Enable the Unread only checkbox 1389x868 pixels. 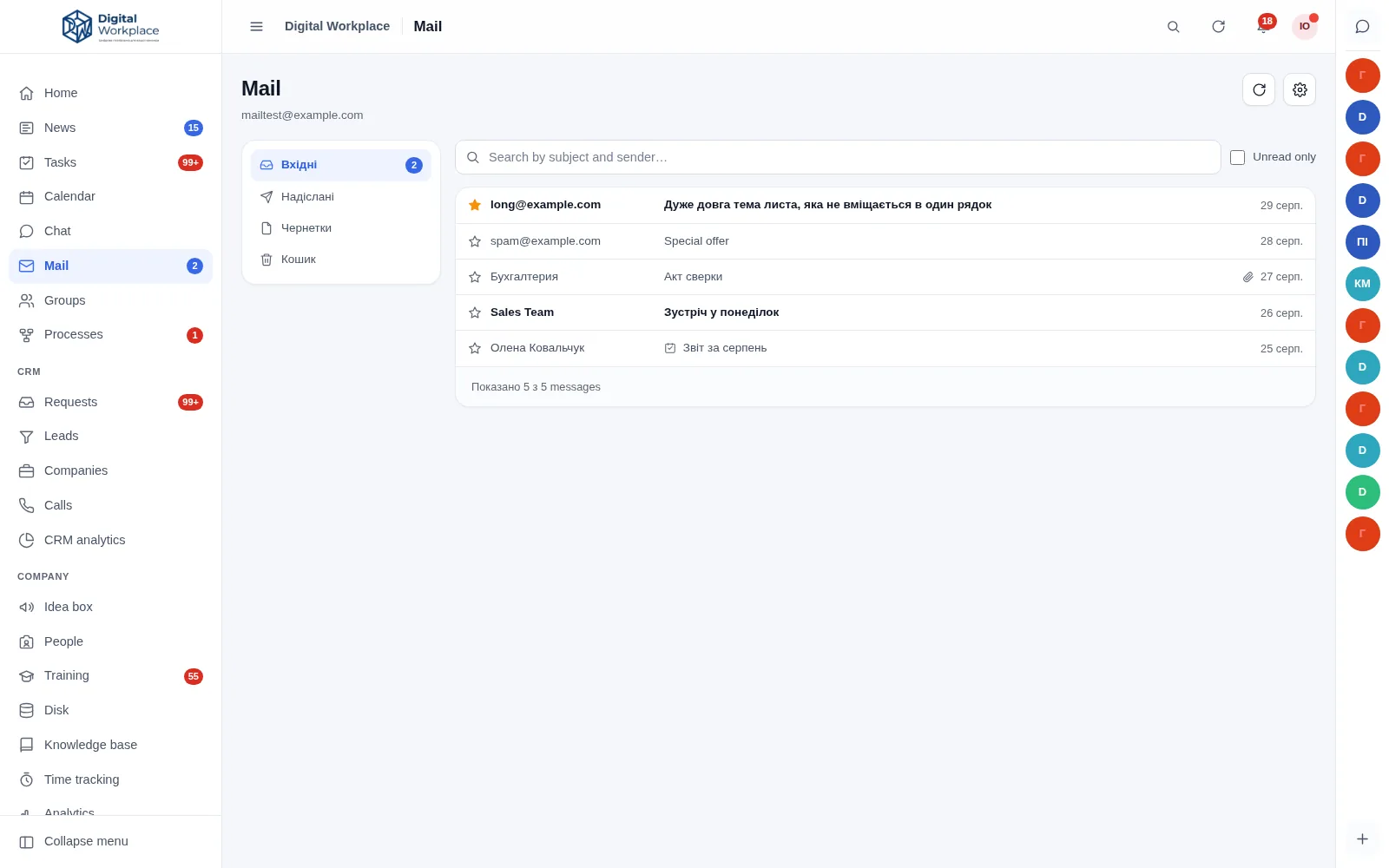[x=1237, y=157]
